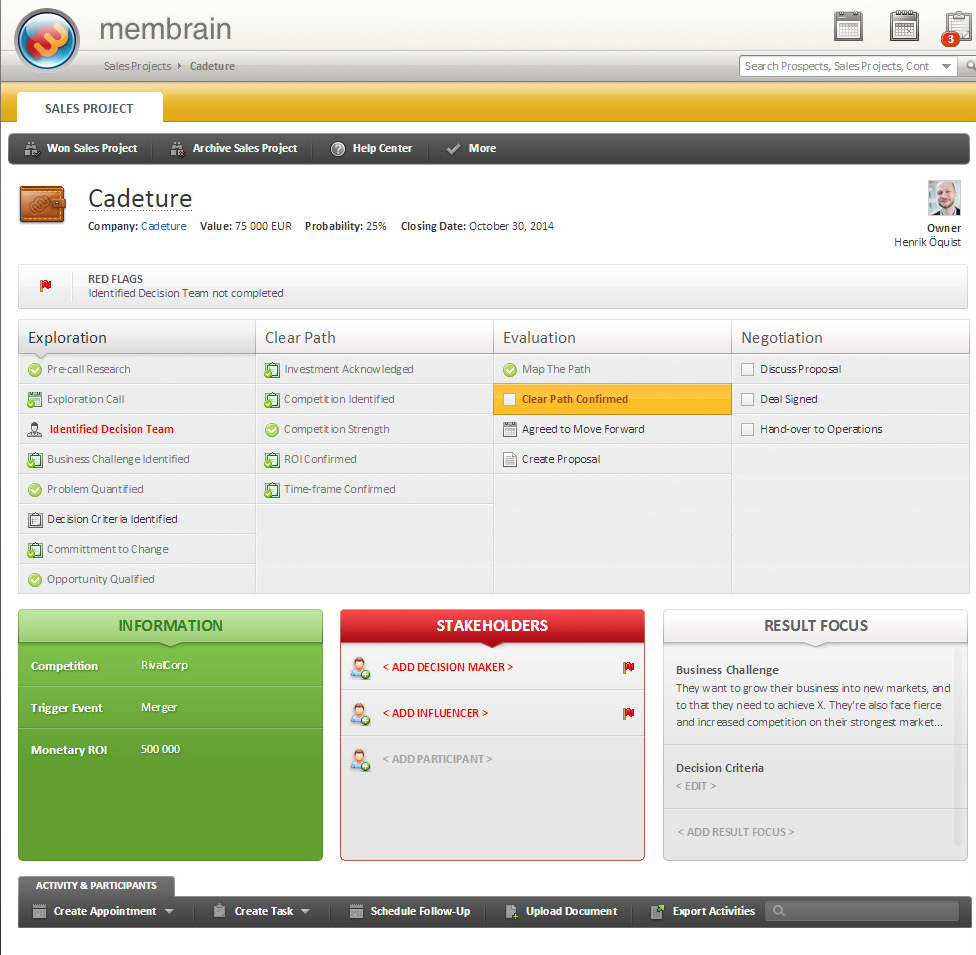Image resolution: width=976 pixels, height=955 pixels.
Task: Click the Cadeture breadcrumb item
Action: [212, 66]
